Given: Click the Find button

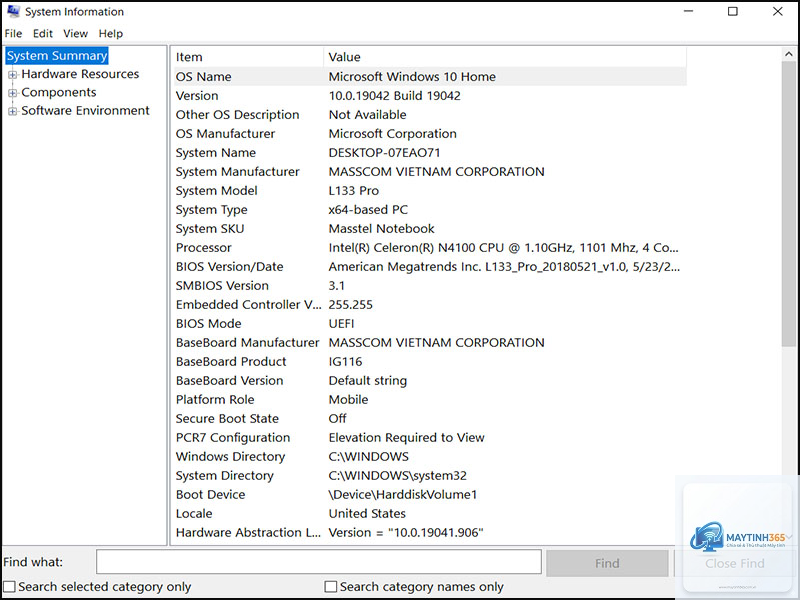Looking at the screenshot, I should 607,563.
